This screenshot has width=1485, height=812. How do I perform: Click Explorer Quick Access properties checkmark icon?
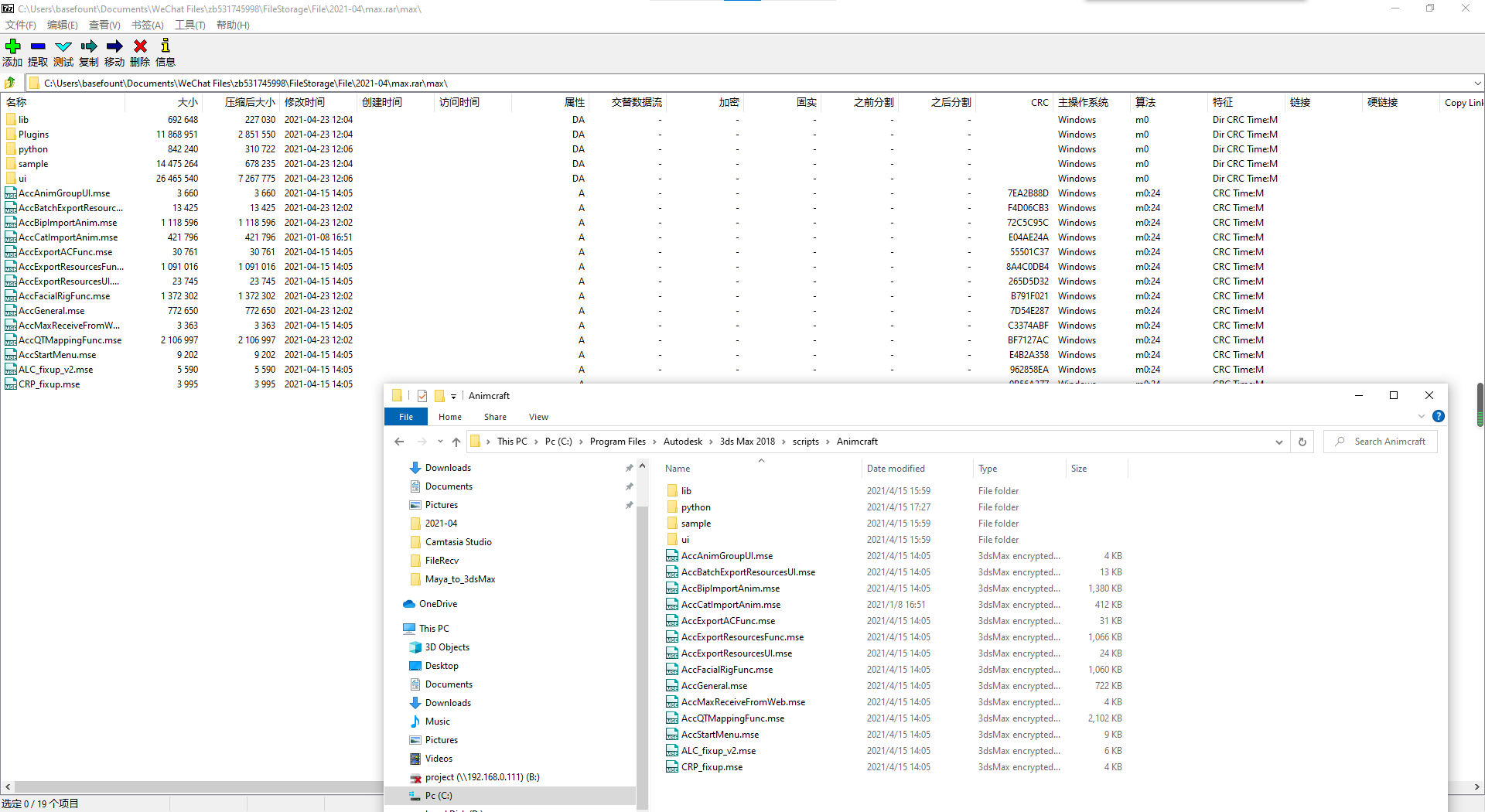coord(422,396)
